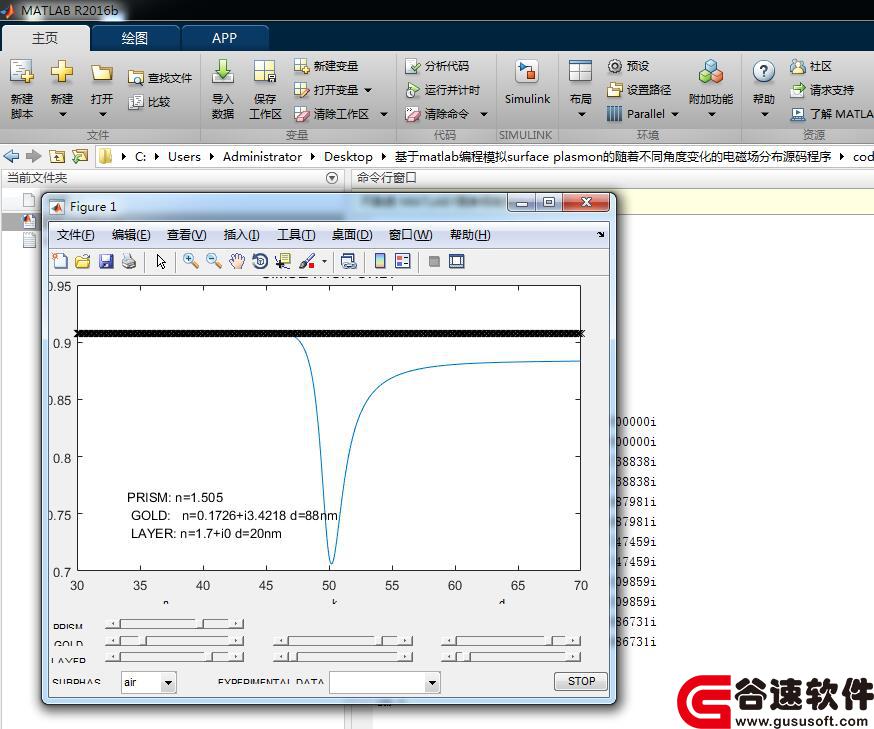Open the Edit (编辑) menu in Figure 1
The image size is (874, 729).
131,235
